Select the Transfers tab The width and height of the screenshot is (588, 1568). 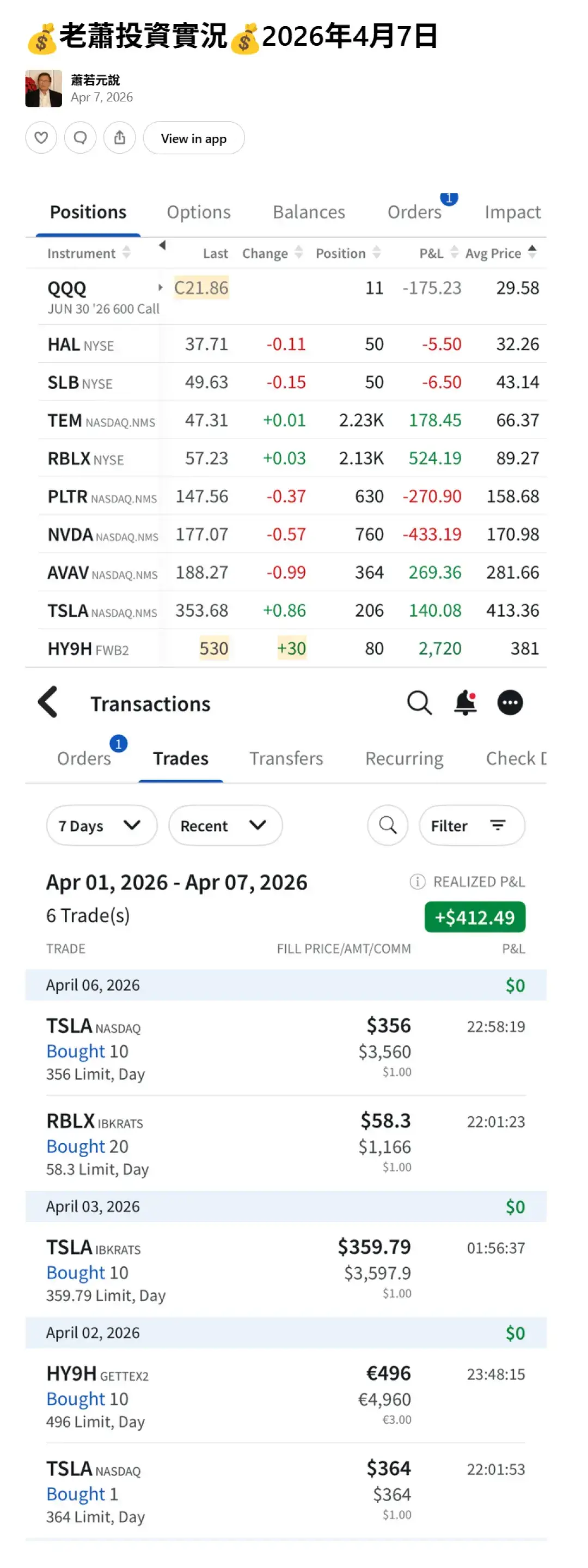286,758
